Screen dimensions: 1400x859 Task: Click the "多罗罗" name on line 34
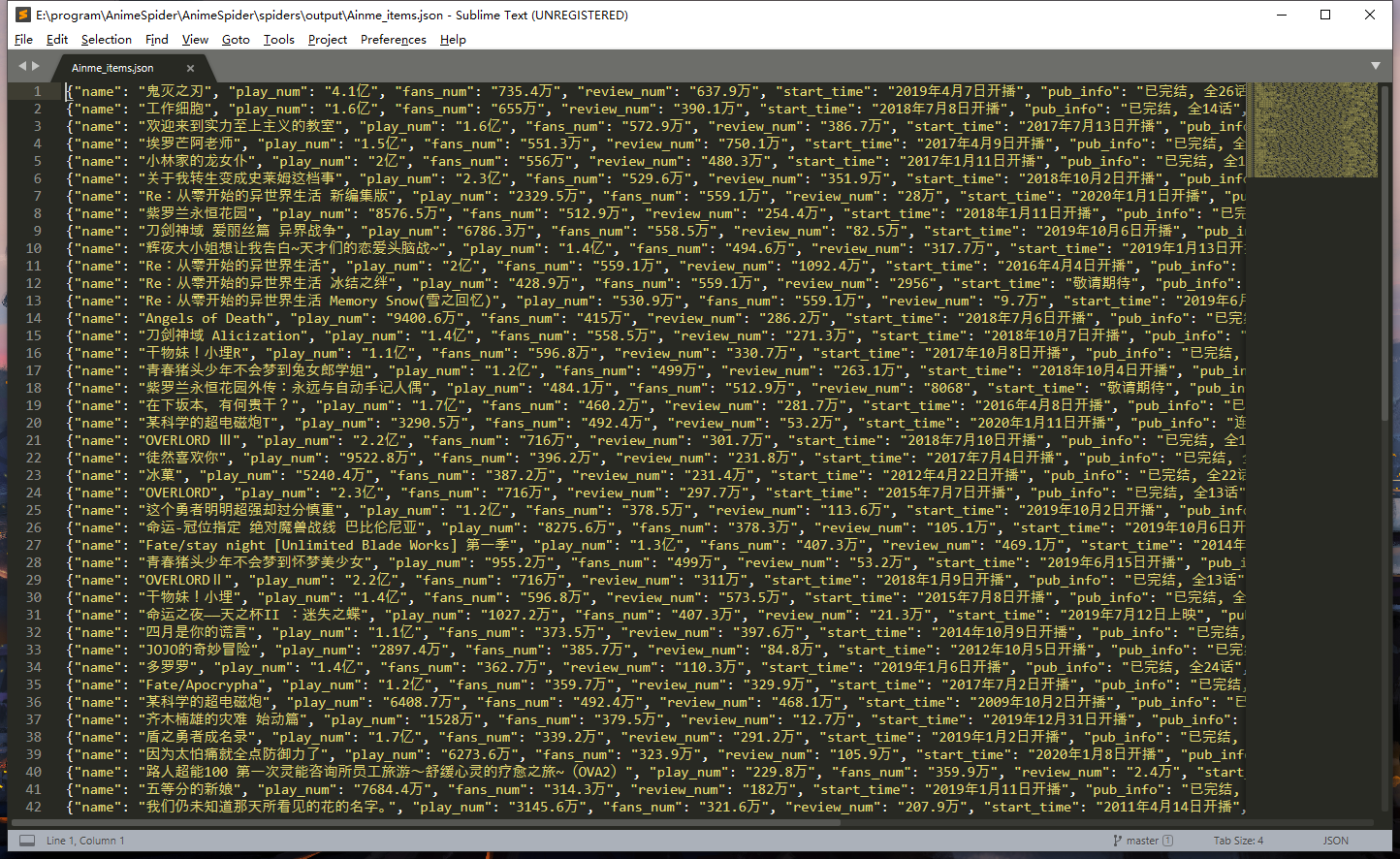[170, 667]
